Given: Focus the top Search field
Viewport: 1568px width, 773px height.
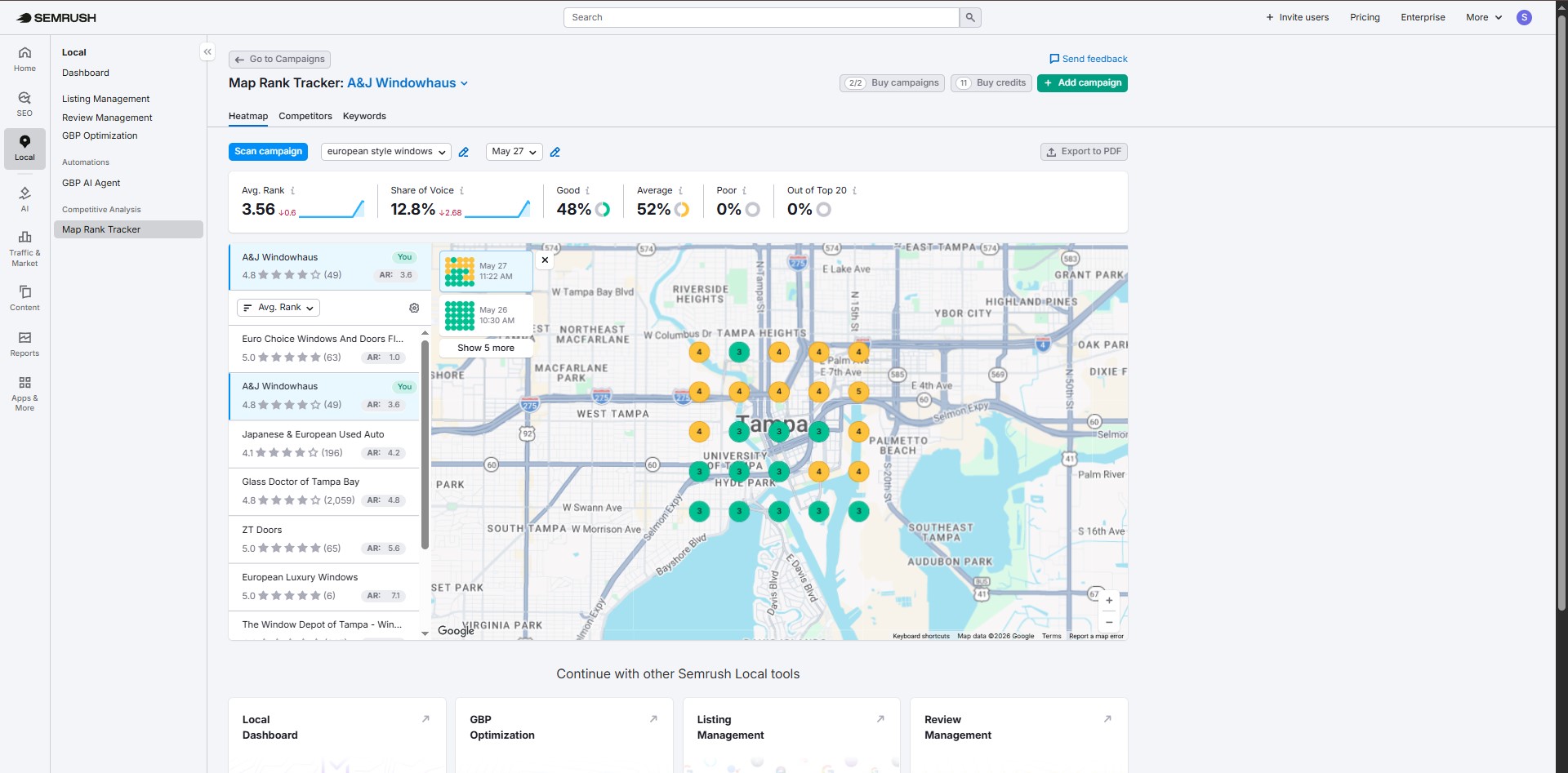Looking at the screenshot, I should [761, 17].
